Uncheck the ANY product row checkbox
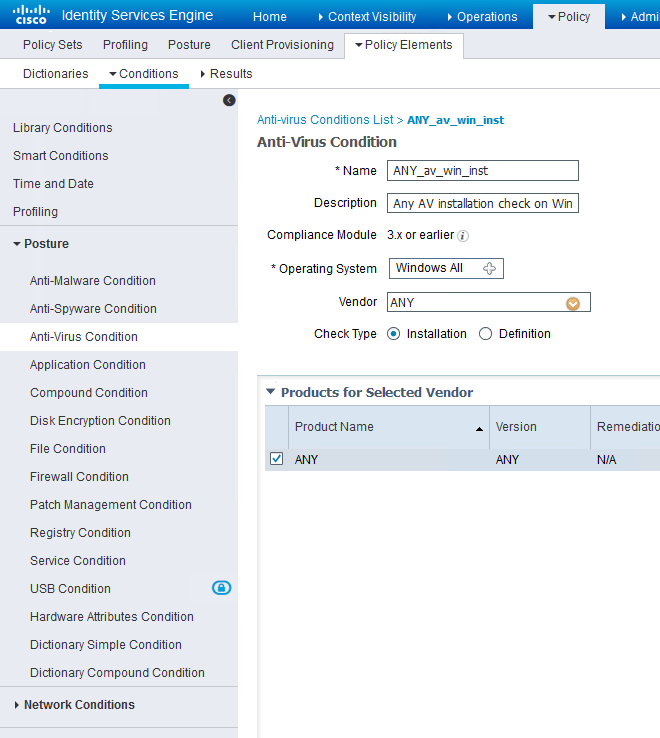The width and height of the screenshot is (660, 738). click(277, 458)
